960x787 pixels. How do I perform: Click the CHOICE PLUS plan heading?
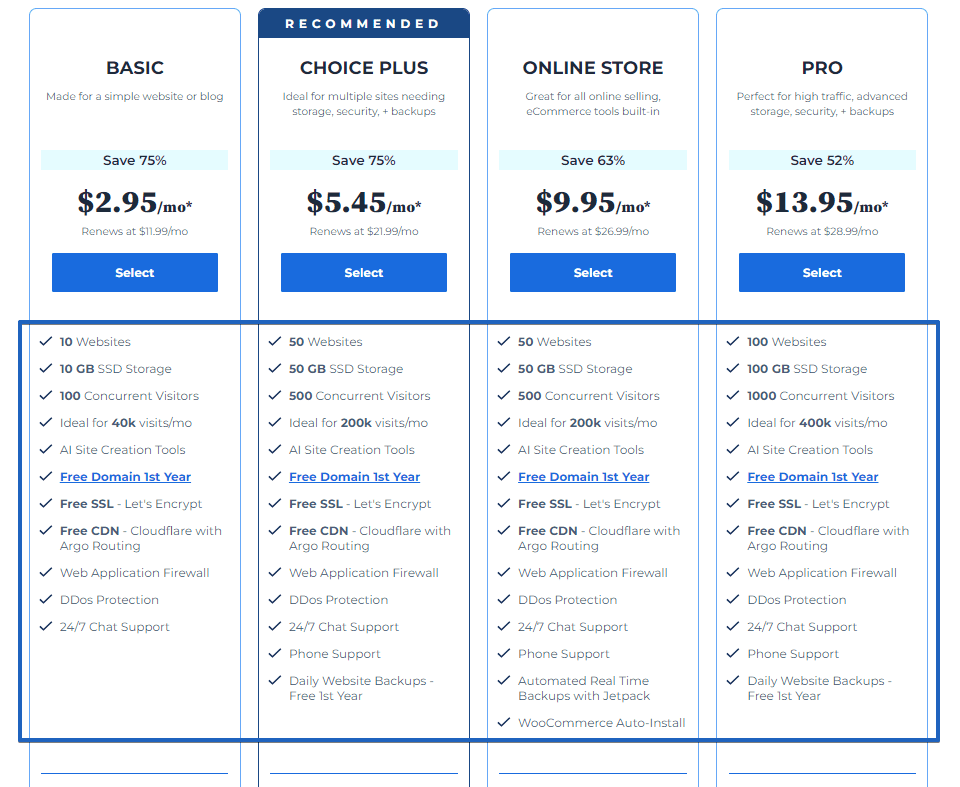point(364,67)
